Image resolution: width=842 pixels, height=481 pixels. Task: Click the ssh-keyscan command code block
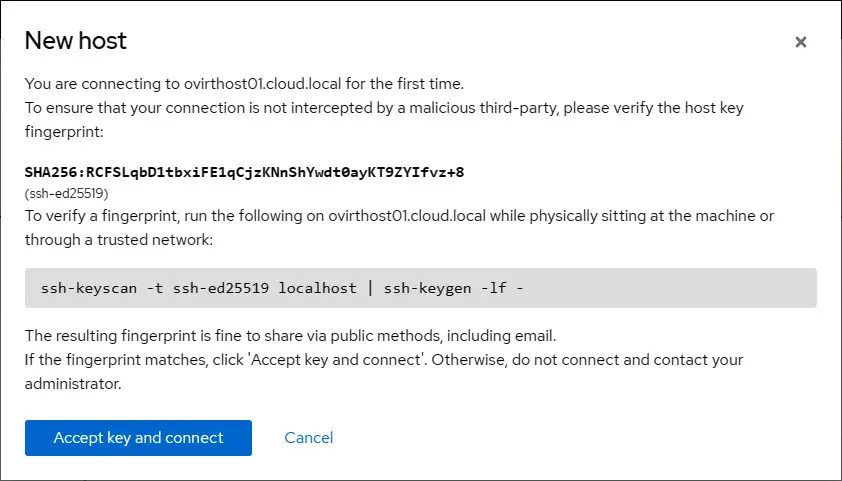pos(420,288)
